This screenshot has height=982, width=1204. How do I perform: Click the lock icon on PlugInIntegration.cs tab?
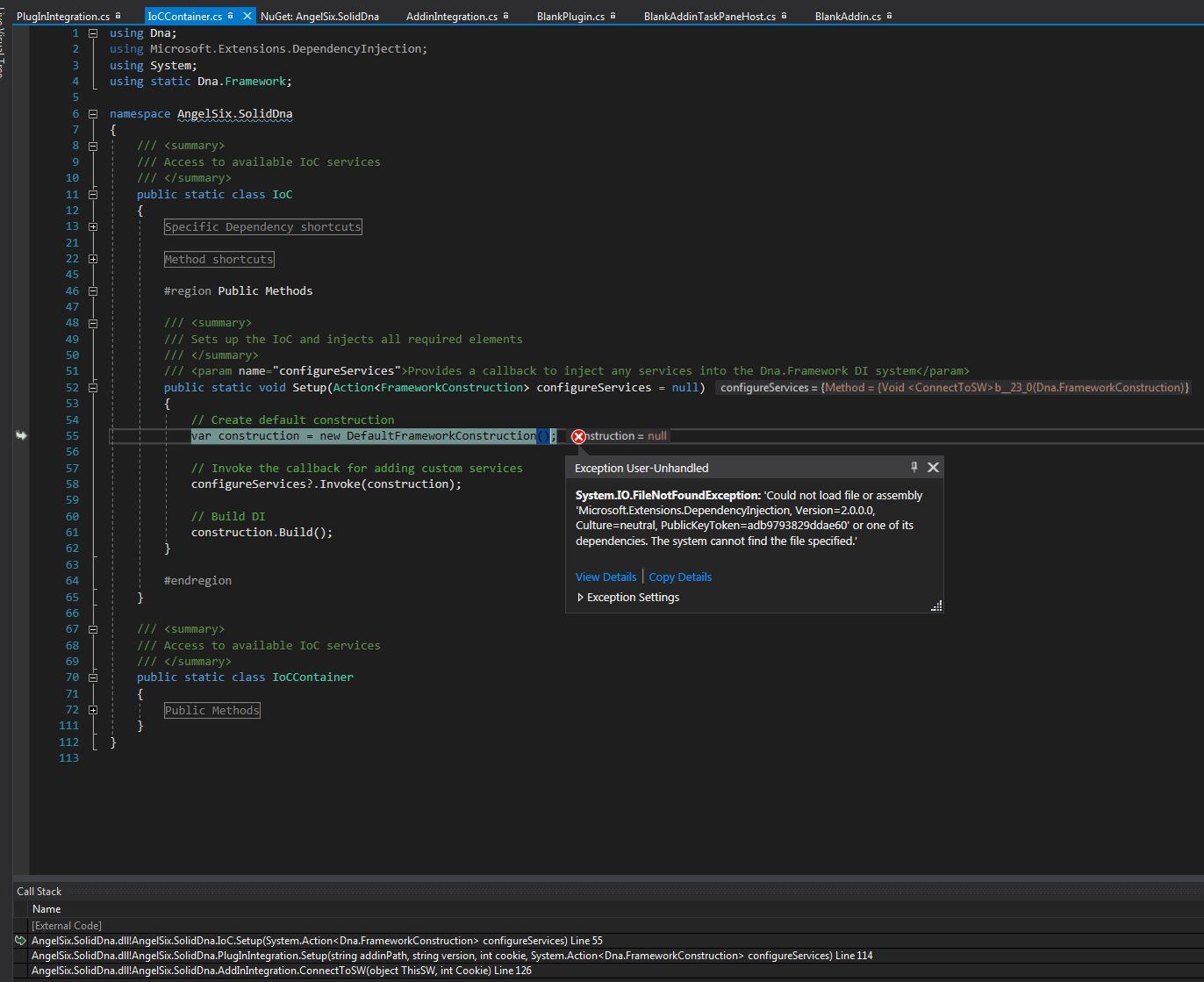pyautogui.click(x=118, y=14)
